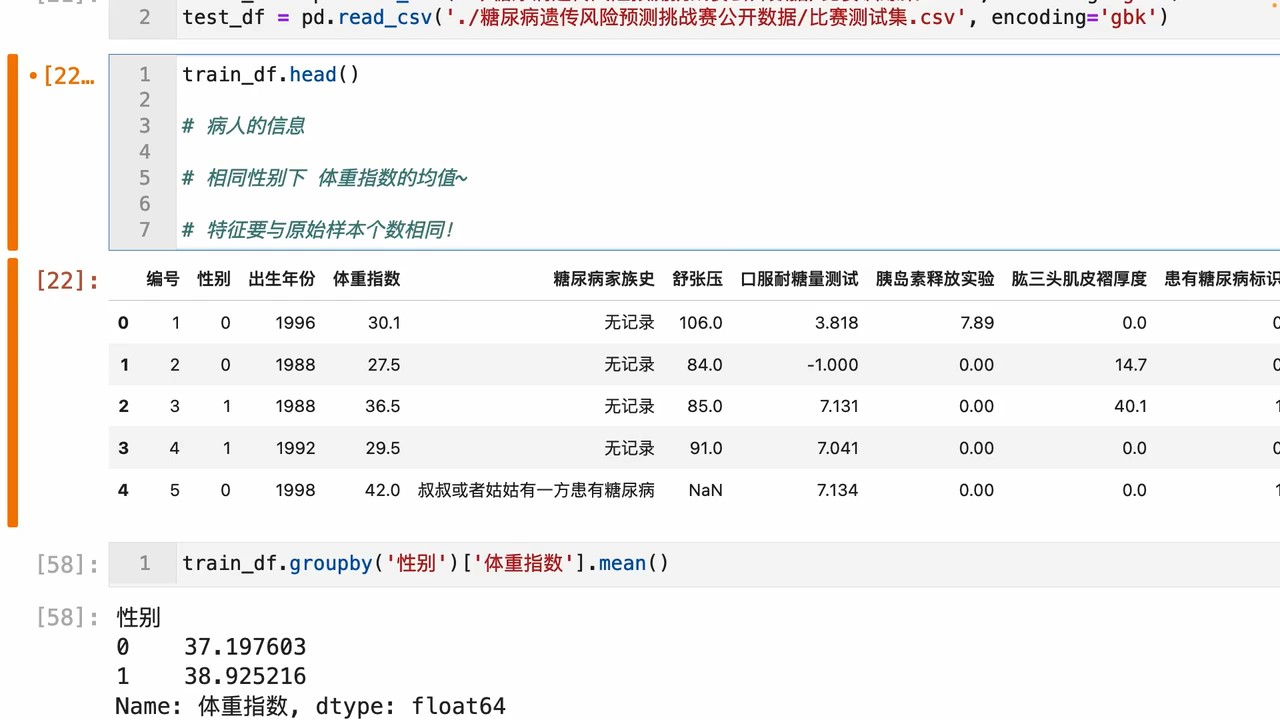The height and width of the screenshot is (720, 1280).
Task: Click the birth year 1992
Action: point(296,448)
